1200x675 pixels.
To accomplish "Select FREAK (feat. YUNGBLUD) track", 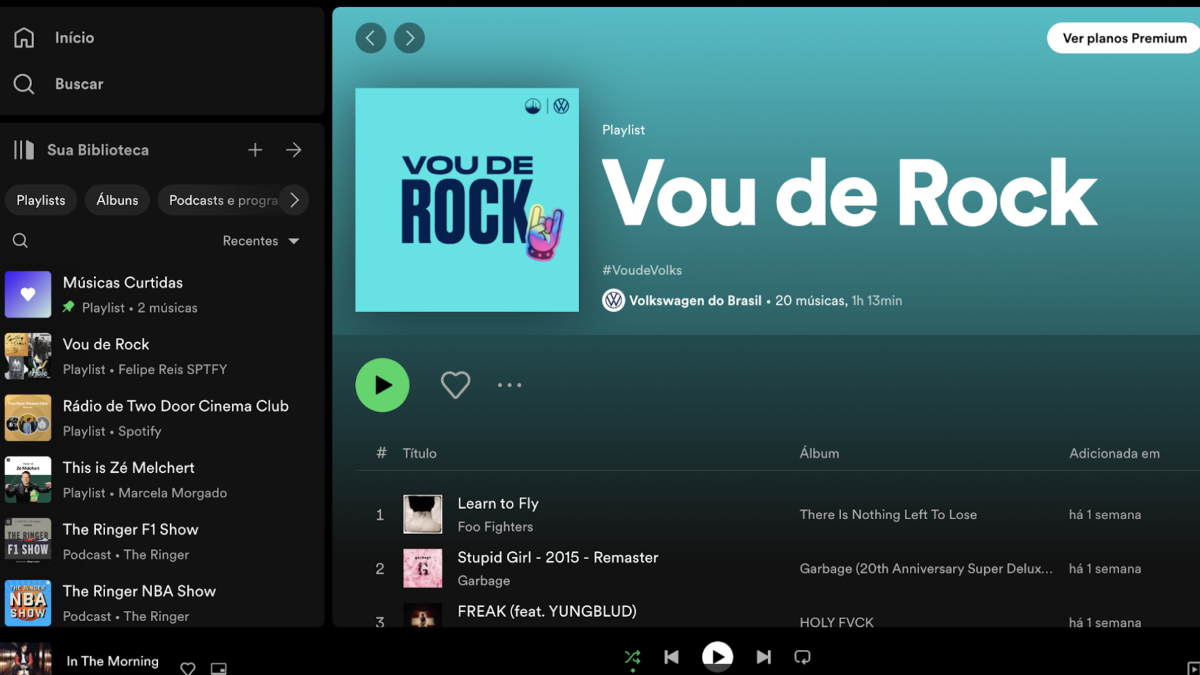I will point(547,612).
